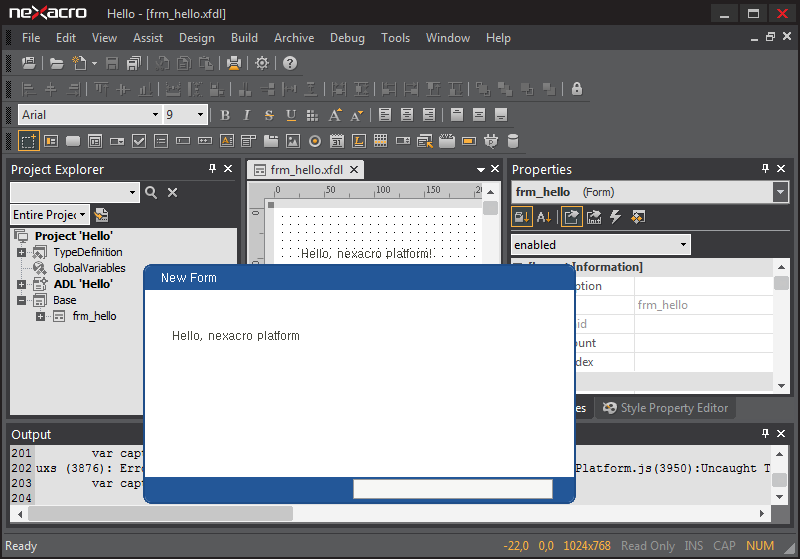Toggle the padlock lock icon
800x559 pixels.
coord(577,89)
